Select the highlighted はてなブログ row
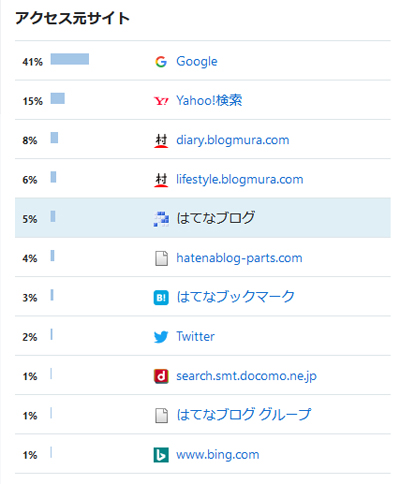The image size is (400, 484). [203, 218]
